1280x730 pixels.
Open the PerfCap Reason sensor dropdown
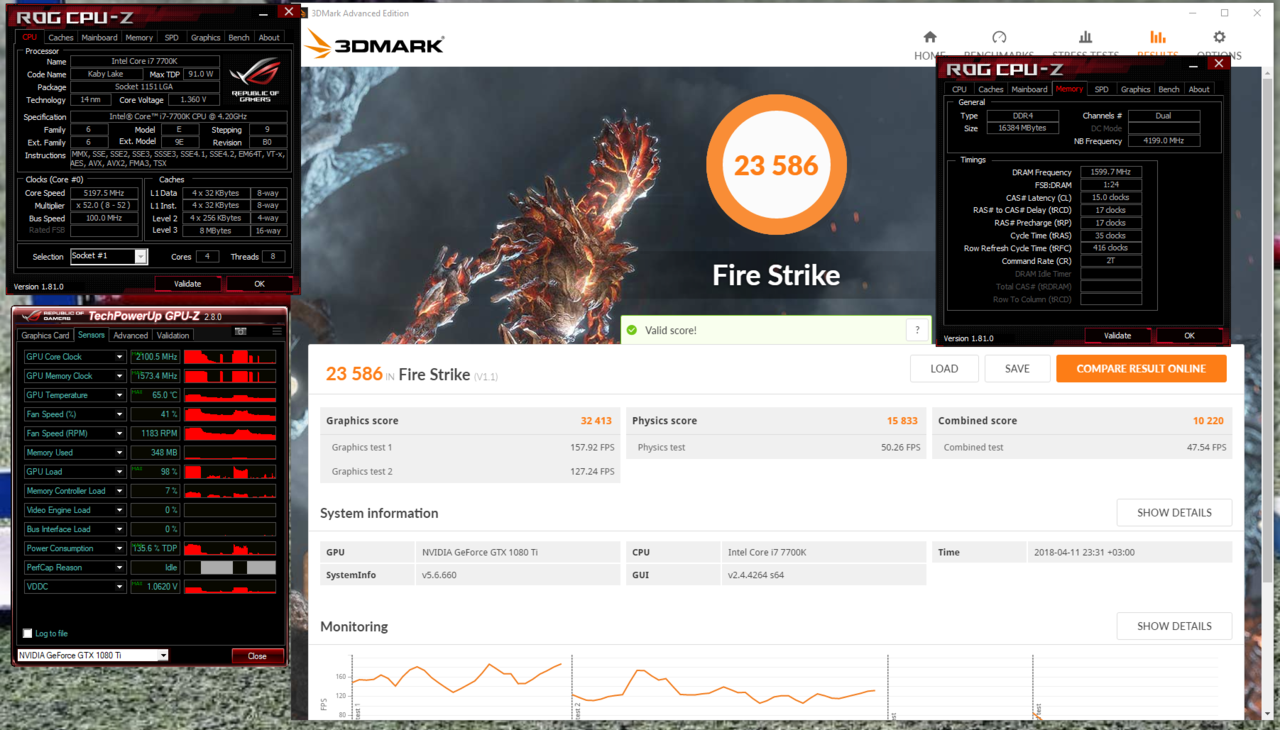tap(119, 567)
